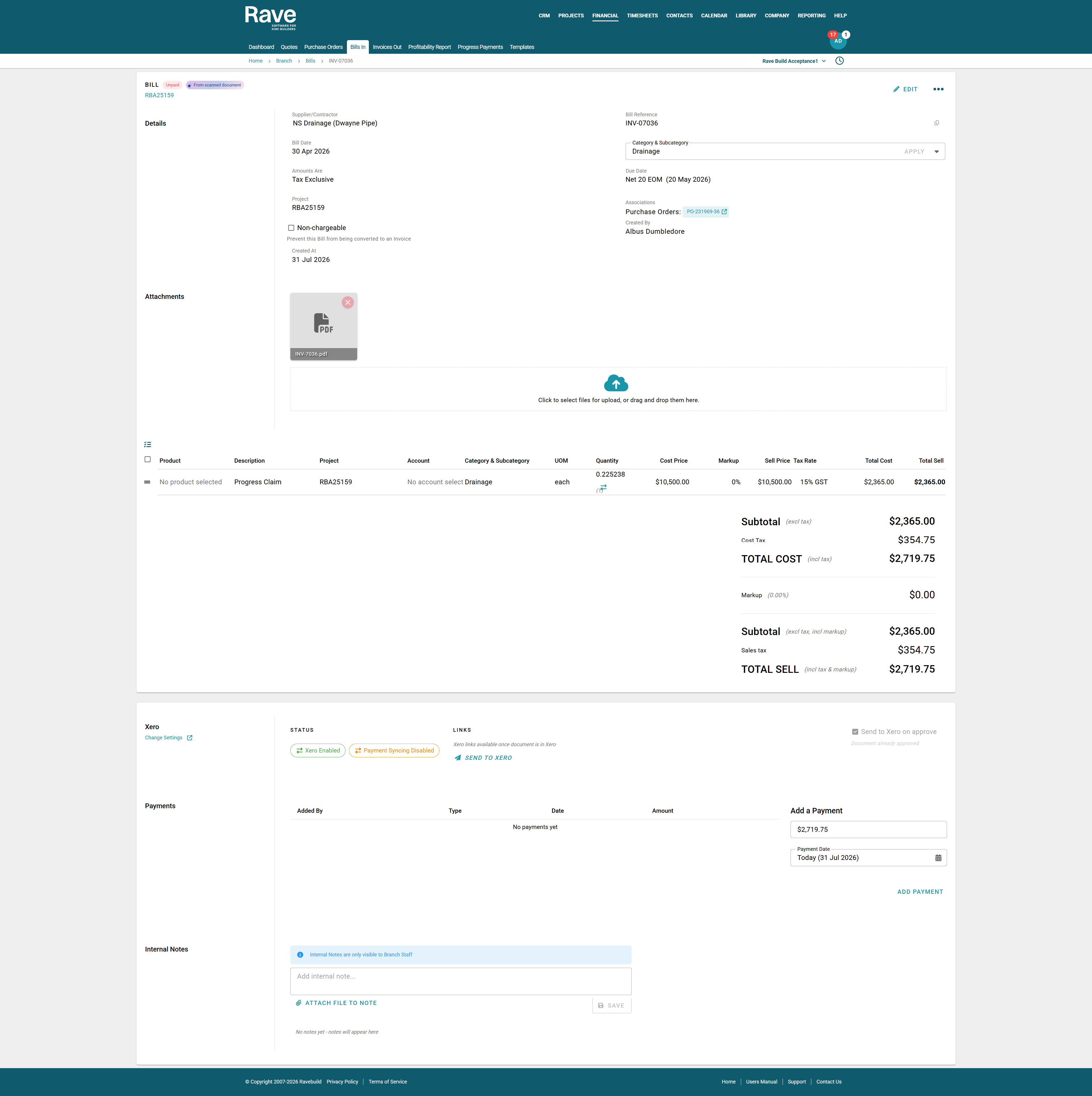Open the three-dot more actions menu
This screenshot has height=1096, width=1092.
tap(938, 89)
